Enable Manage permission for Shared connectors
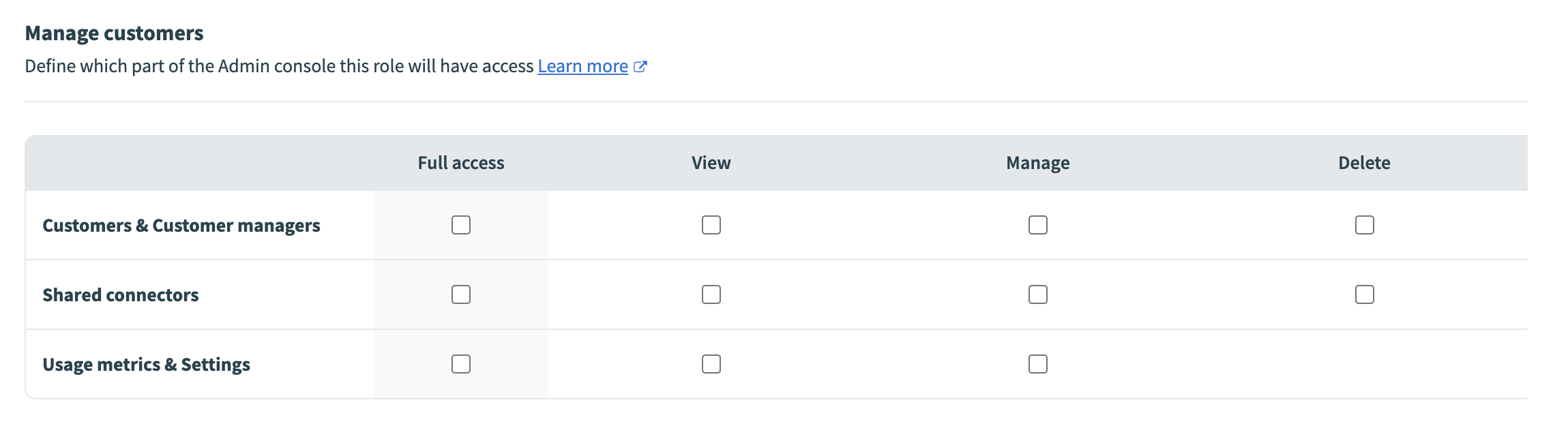Screen dimensions: 1568x426 click(x=1038, y=294)
